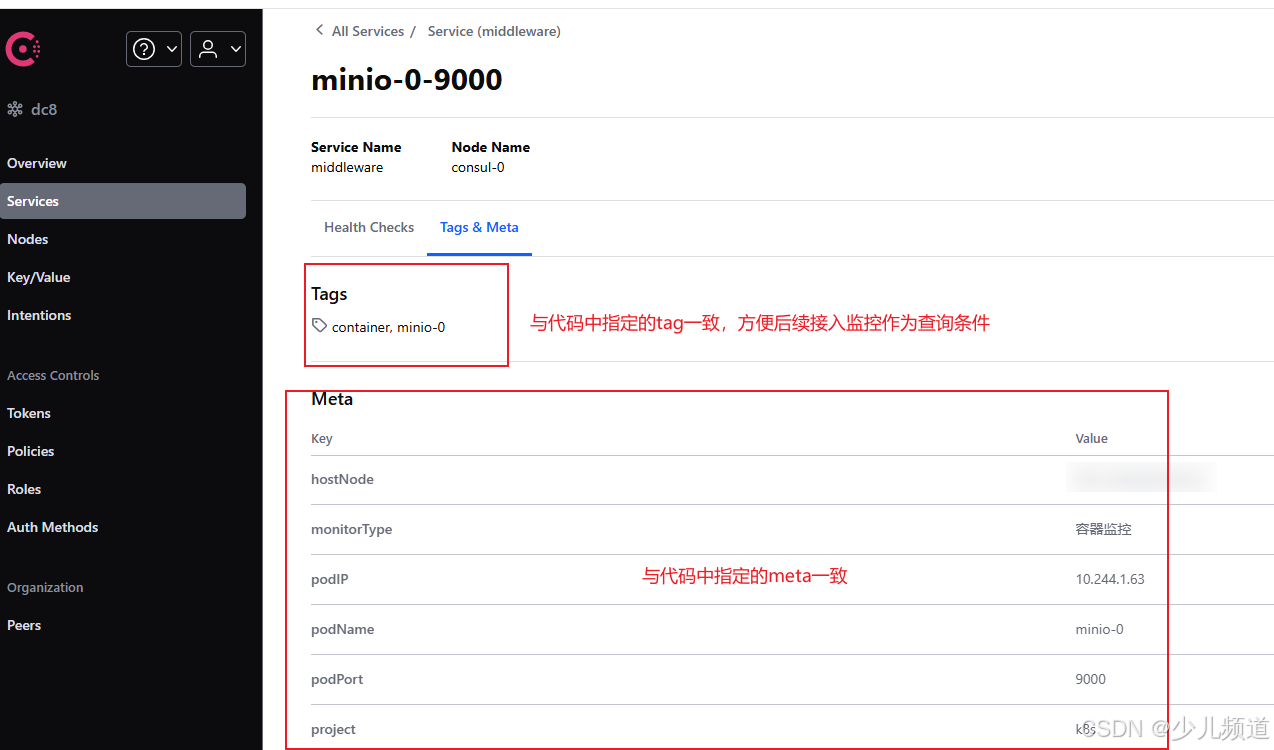Click the 'container, minio-0' tags text

[x=389, y=327]
